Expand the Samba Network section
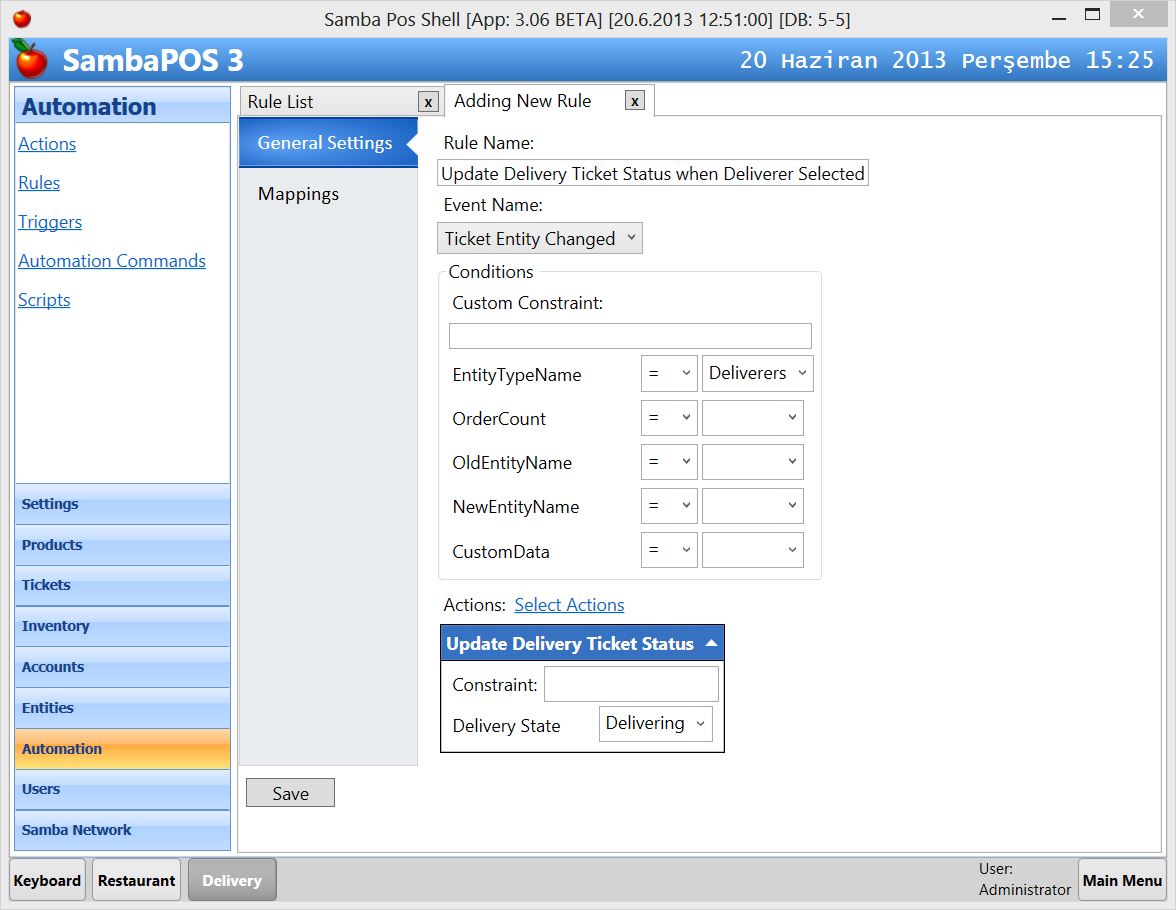 pyautogui.click(x=76, y=830)
